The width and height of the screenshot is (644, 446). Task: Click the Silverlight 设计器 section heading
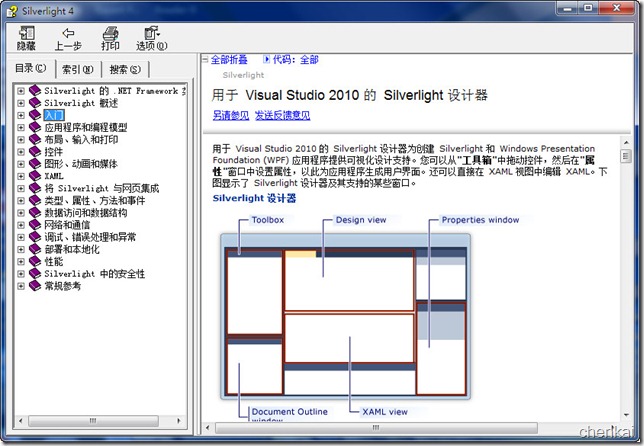click(254, 198)
